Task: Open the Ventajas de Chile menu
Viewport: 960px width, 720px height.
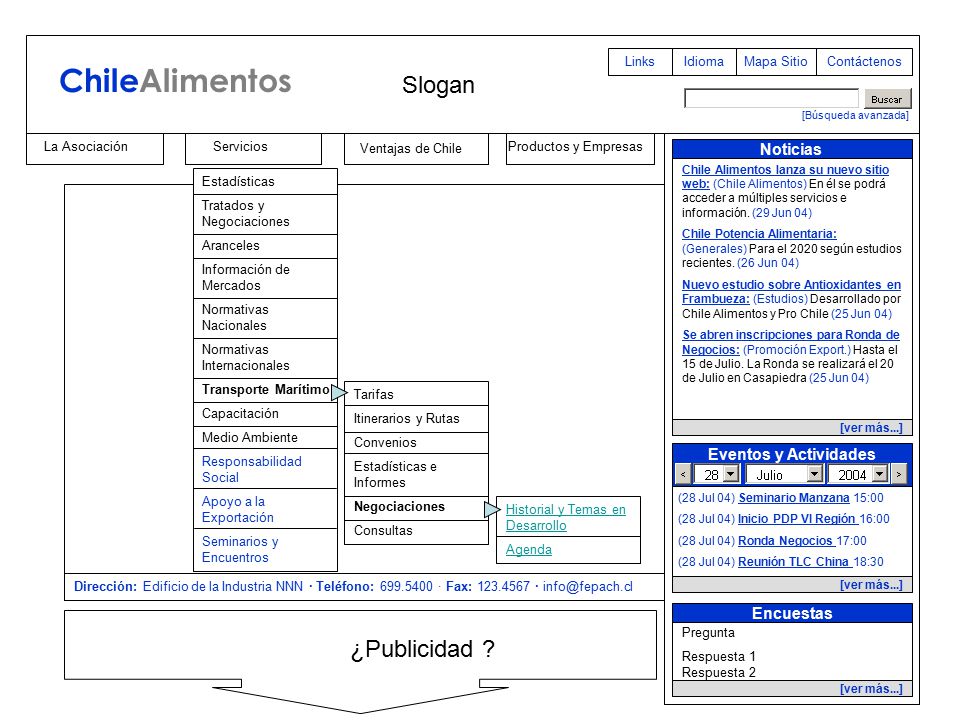Action: (416, 149)
